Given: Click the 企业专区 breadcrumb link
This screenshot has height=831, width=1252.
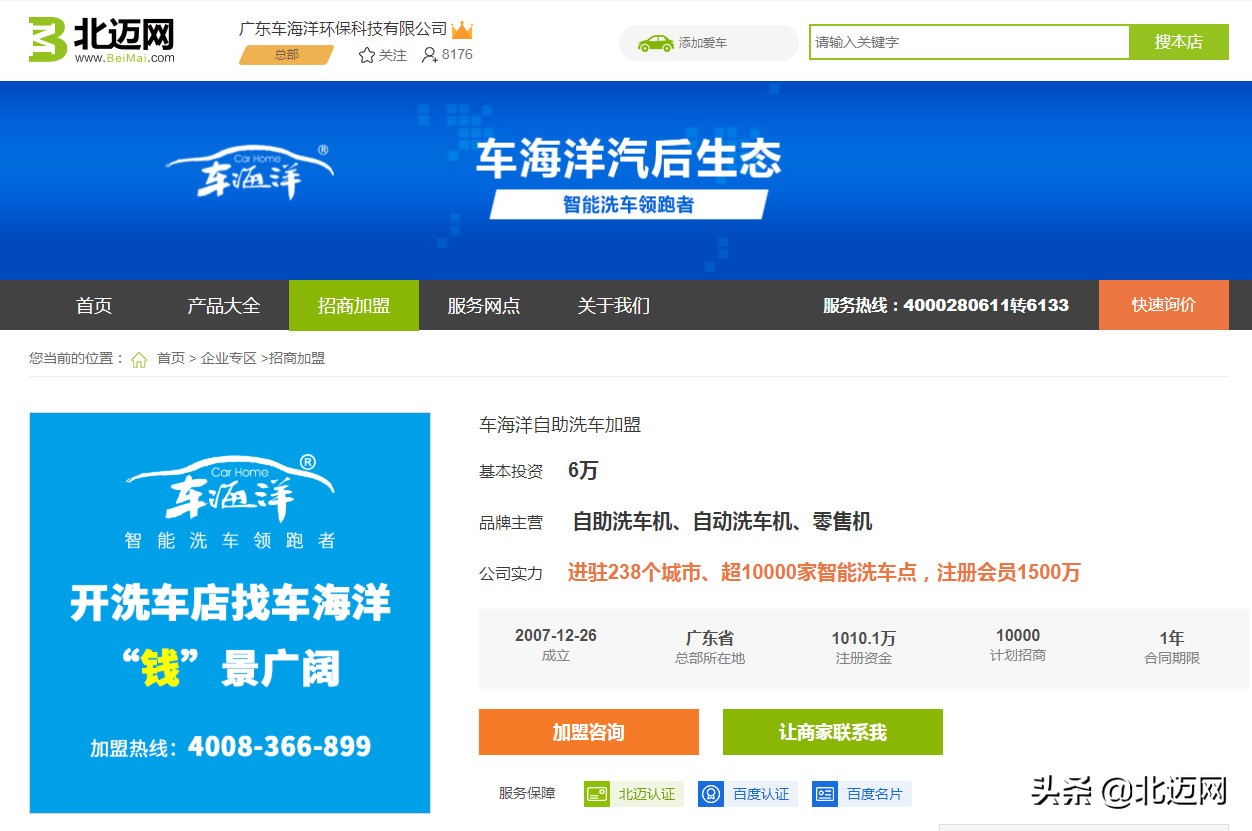Looking at the screenshot, I should 229,357.
